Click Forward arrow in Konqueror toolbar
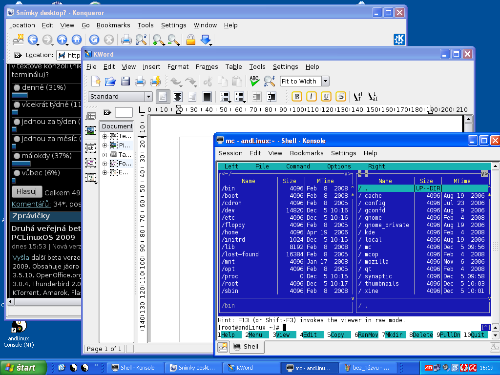The height and width of the screenshot is (375, 500). (47, 40)
